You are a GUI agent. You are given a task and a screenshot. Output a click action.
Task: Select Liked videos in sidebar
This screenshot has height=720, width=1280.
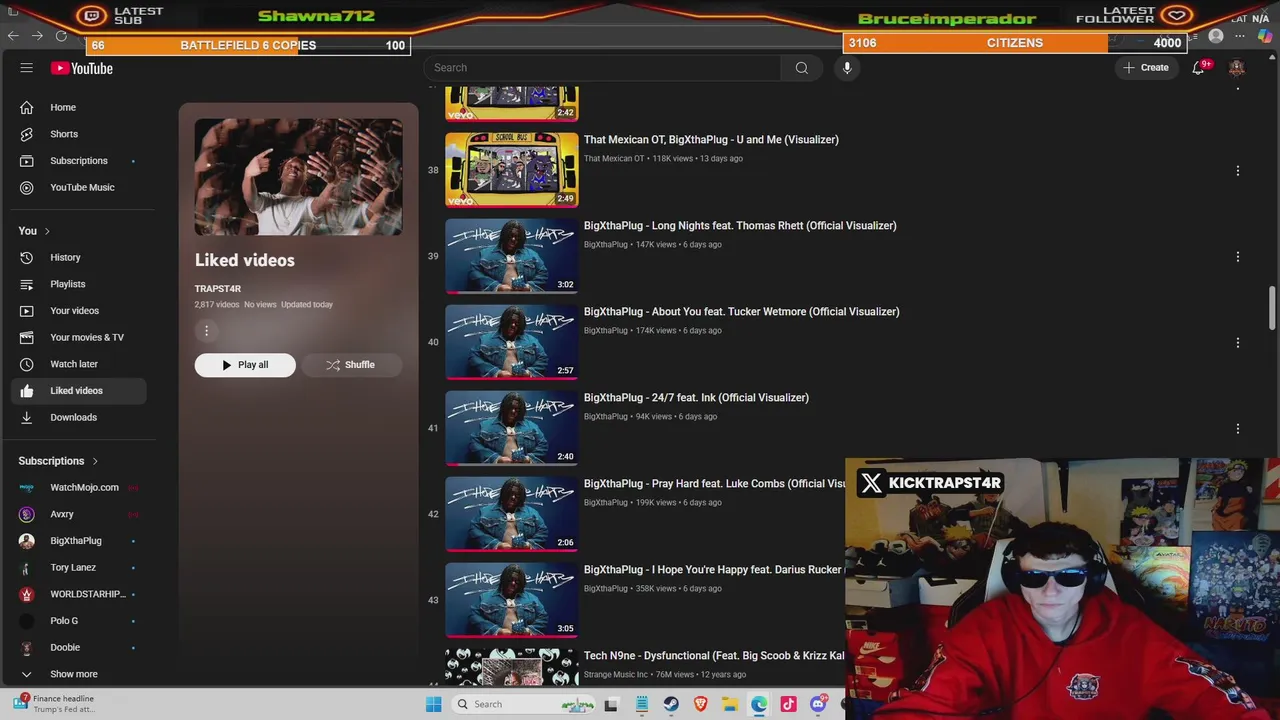coord(79,390)
